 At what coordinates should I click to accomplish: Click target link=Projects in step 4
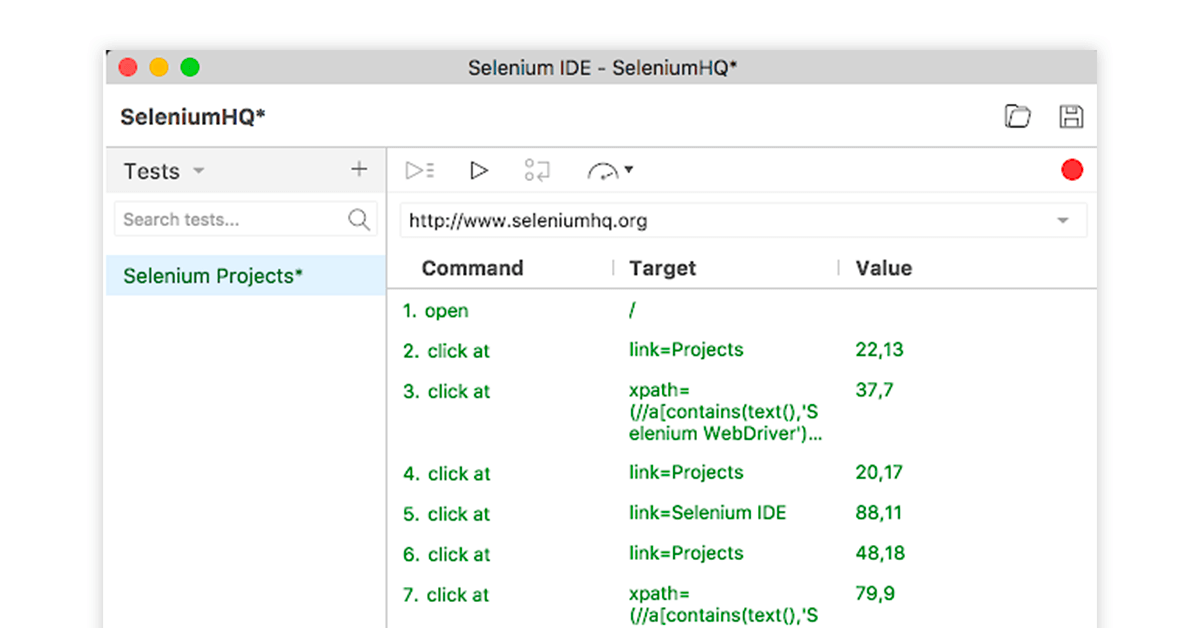[686, 472]
